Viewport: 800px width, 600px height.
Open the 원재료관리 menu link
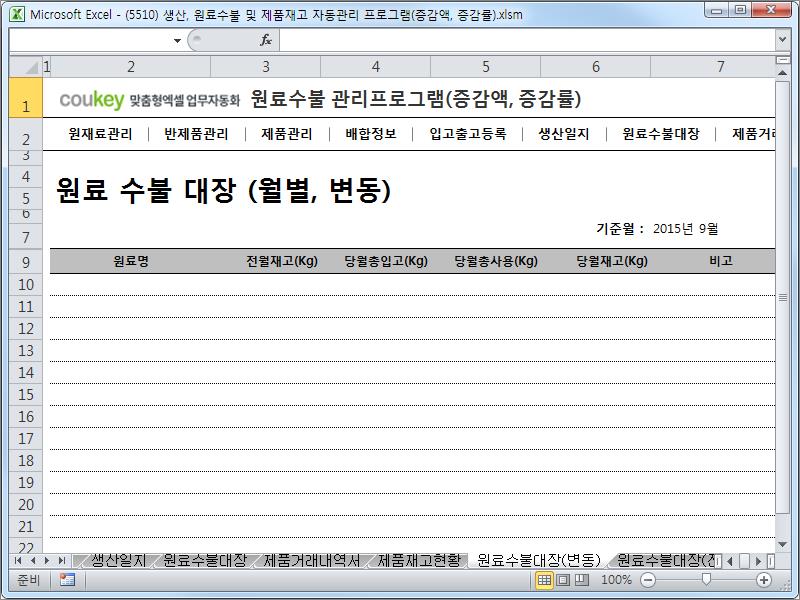(100, 134)
